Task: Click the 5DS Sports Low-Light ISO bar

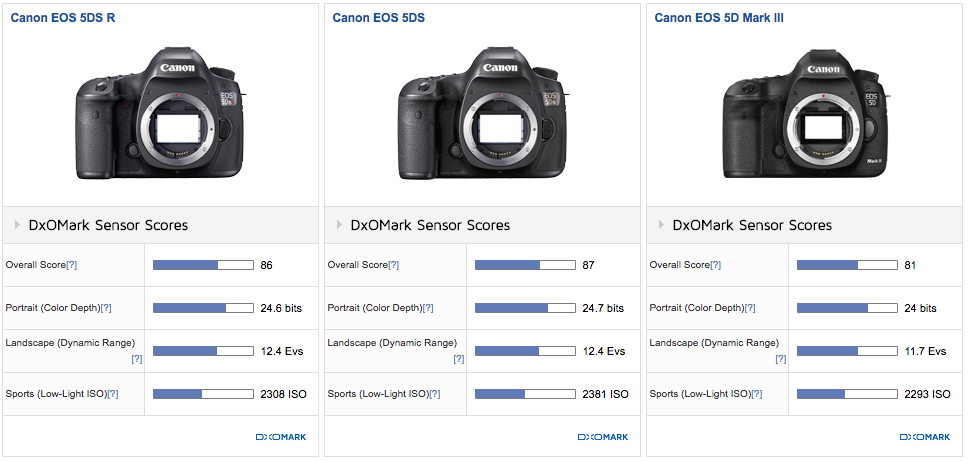Action: [x=525, y=394]
